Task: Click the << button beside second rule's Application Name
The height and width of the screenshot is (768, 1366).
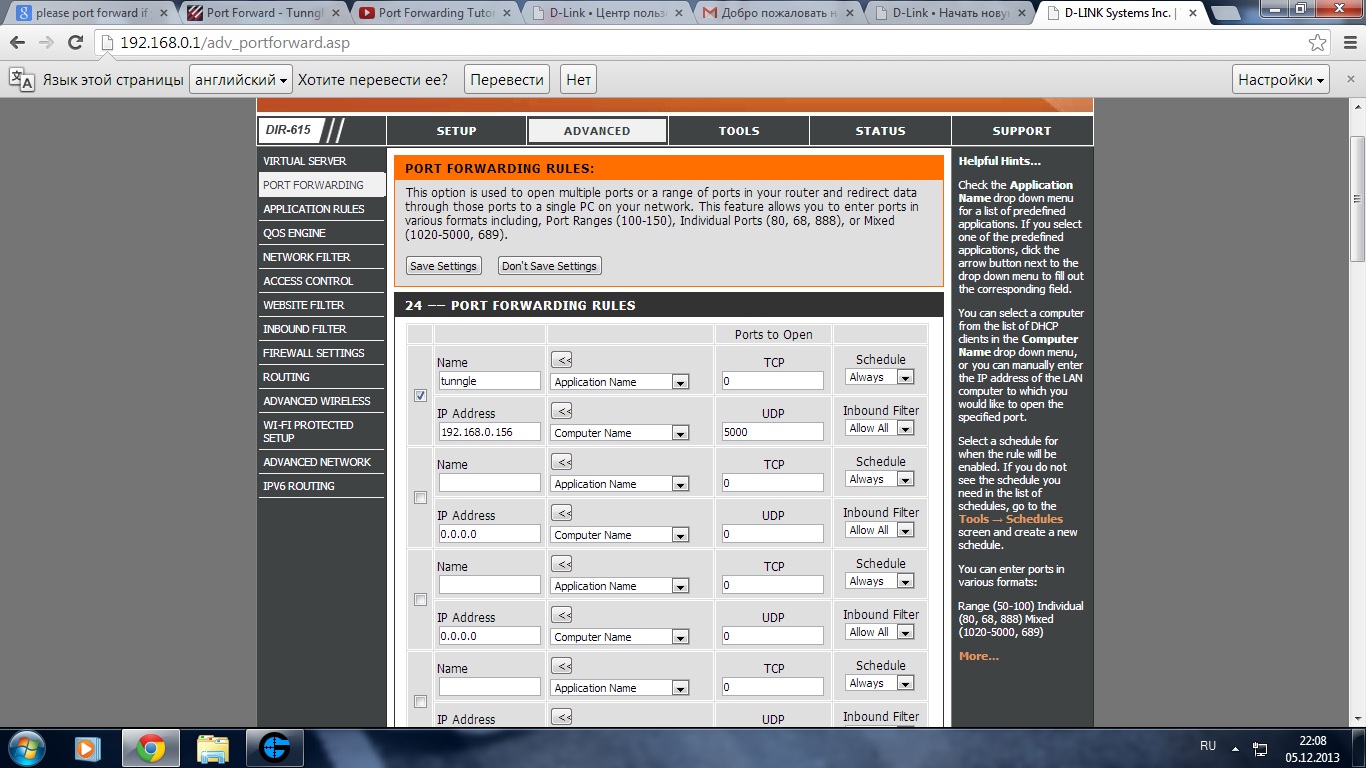Action: pyautogui.click(x=562, y=462)
